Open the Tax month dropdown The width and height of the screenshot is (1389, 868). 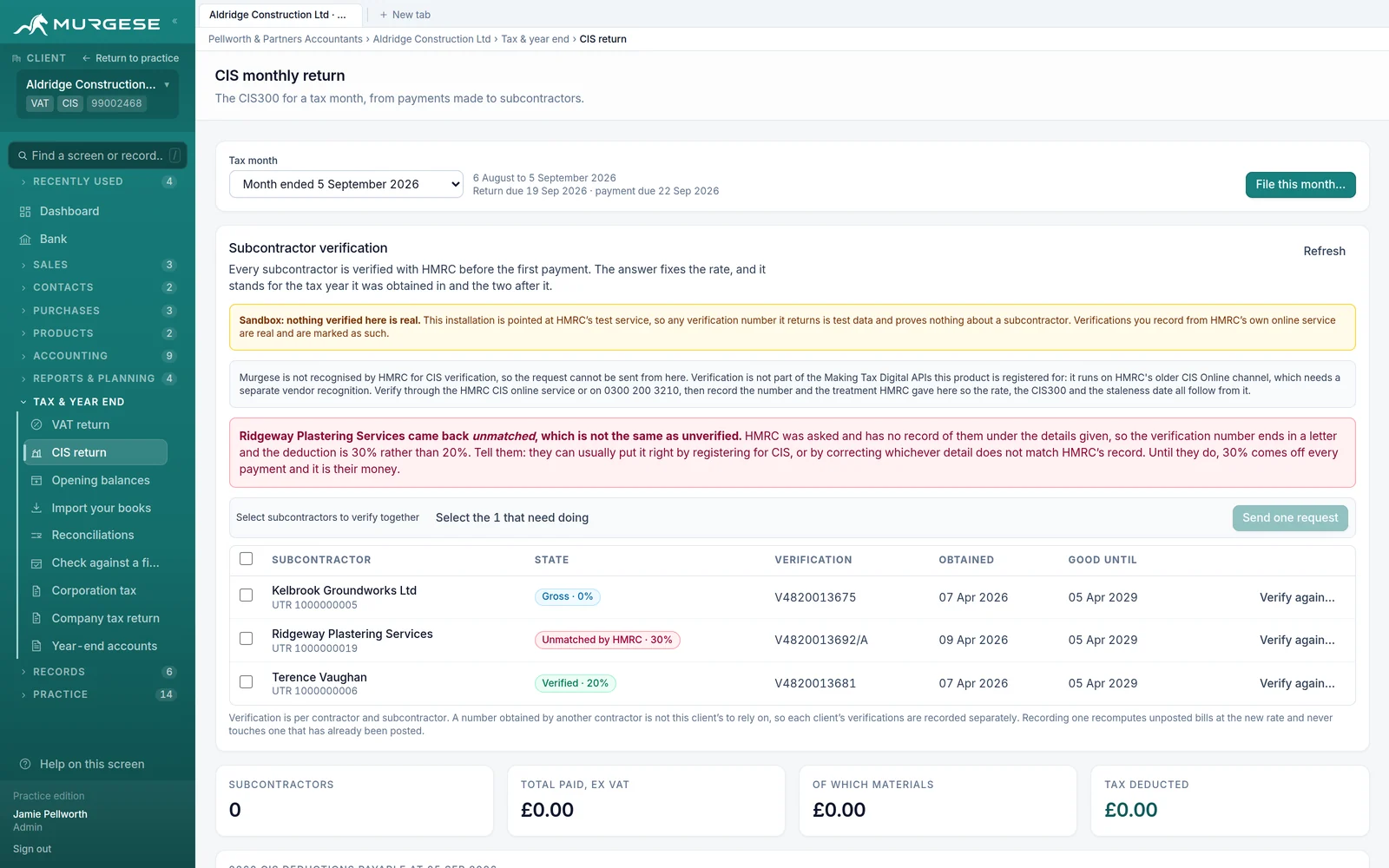click(x=346, y=184)
